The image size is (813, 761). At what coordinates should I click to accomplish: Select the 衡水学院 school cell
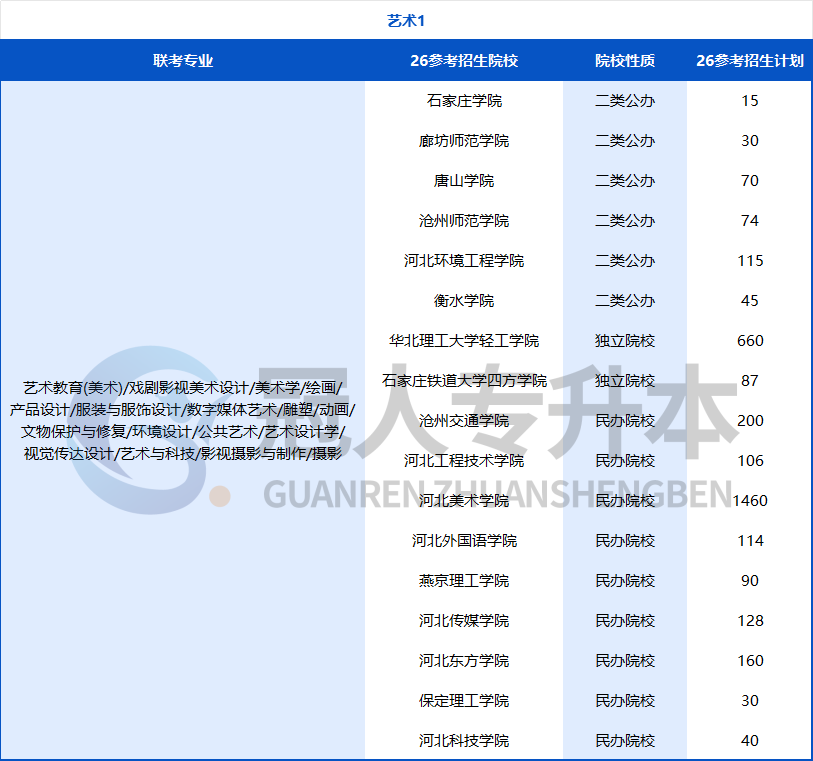[464, 301]
